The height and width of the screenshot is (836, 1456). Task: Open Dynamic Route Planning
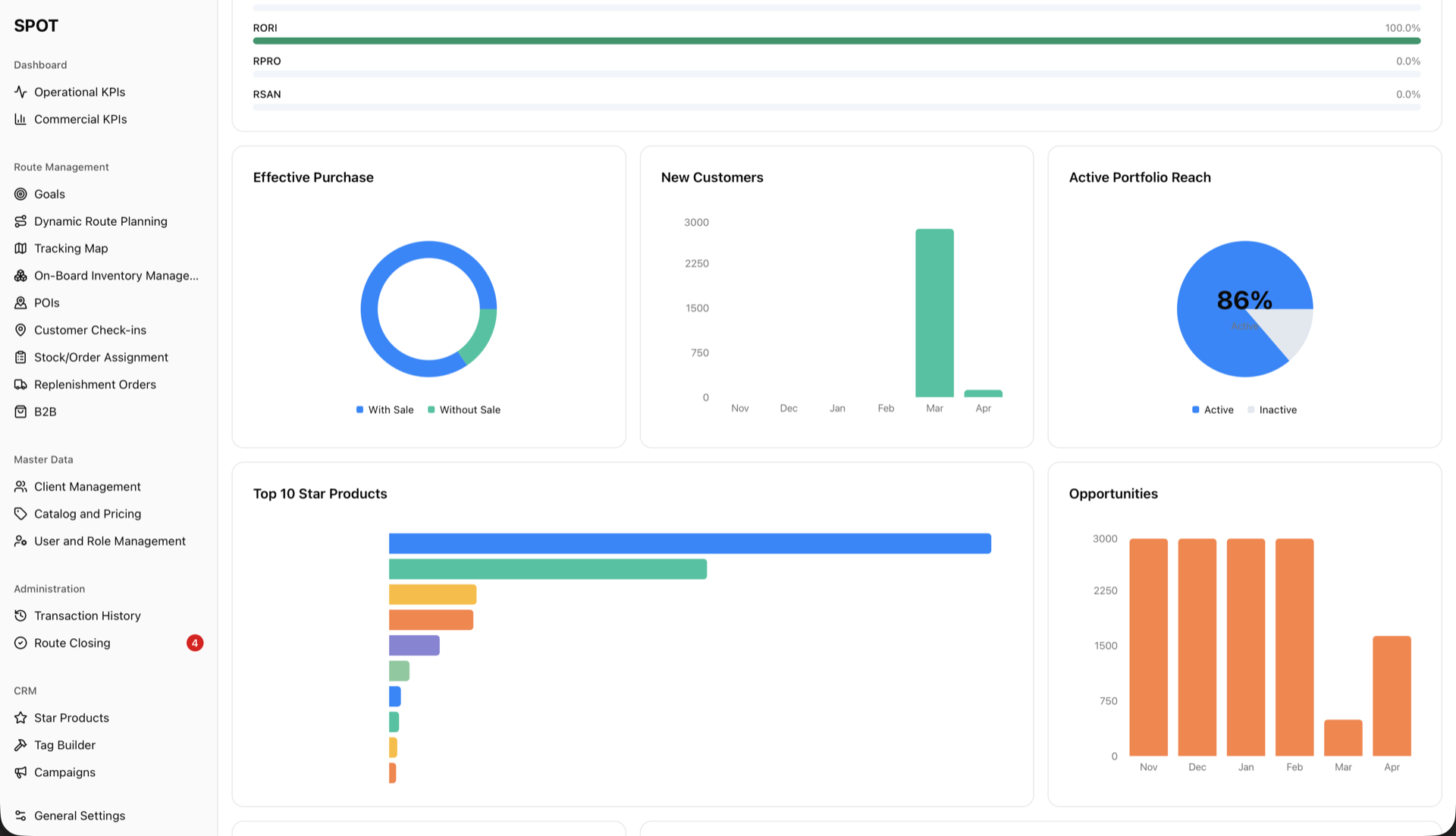coord(101,221)
